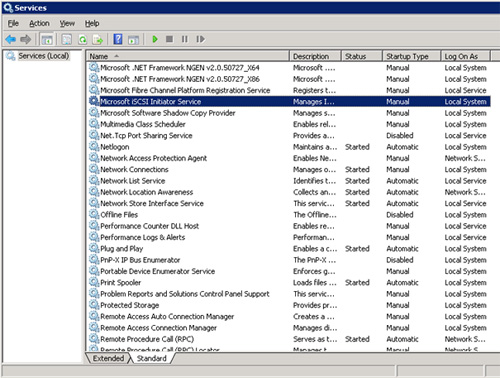Switch to the Standard tab
500x378 pixels.
[x=152, y=358]
